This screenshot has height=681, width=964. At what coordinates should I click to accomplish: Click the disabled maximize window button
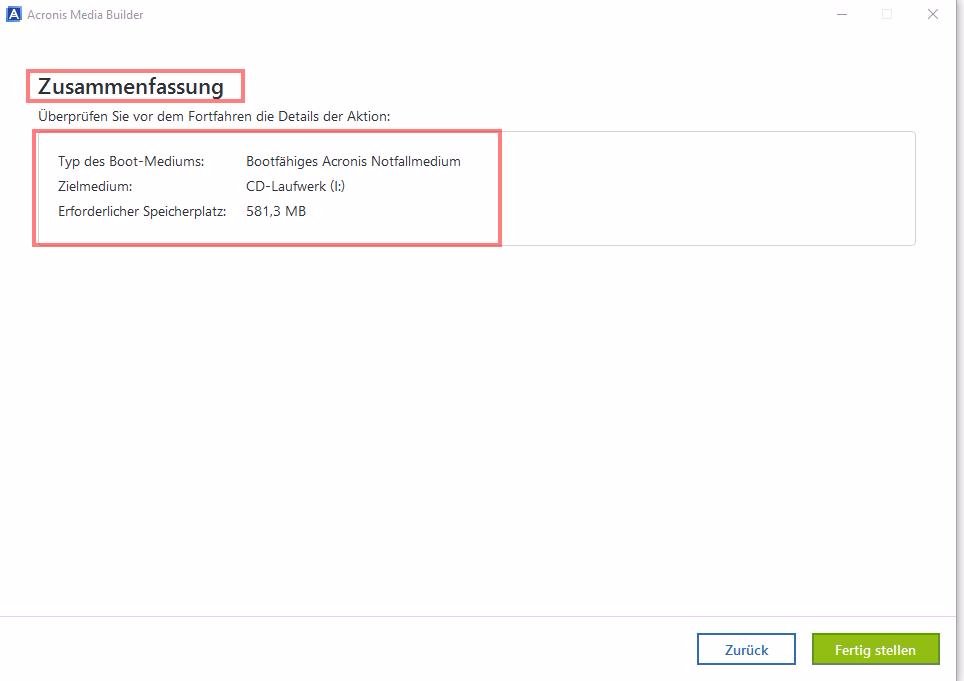887,14
